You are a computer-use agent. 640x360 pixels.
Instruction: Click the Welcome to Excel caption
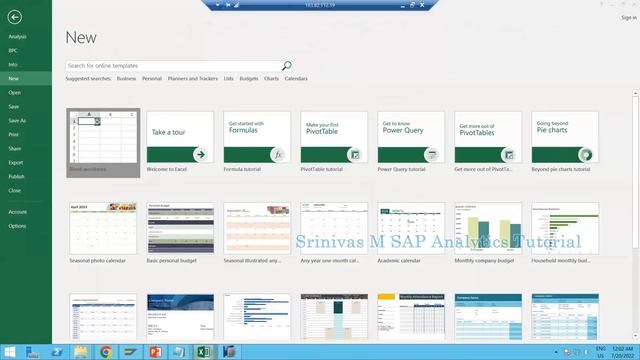pos(167,169)
